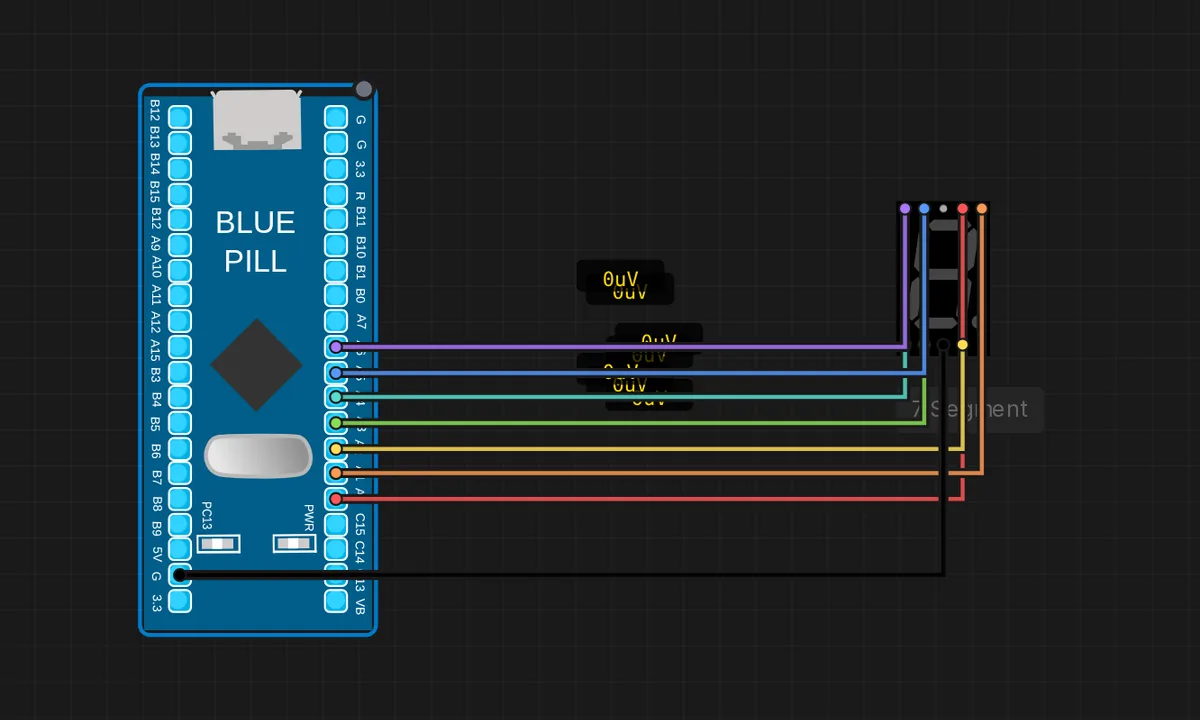Screen dimensions: 1200x720
Task: Click the A11 pin on the board
Action: 180,296
